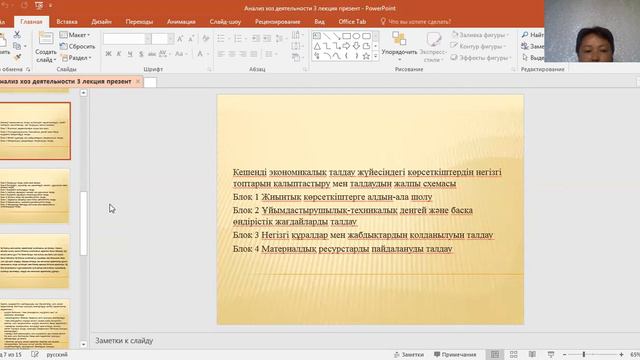Click the font color A button
The height and width of the screenshot is (360, 640).
[200, 54]
